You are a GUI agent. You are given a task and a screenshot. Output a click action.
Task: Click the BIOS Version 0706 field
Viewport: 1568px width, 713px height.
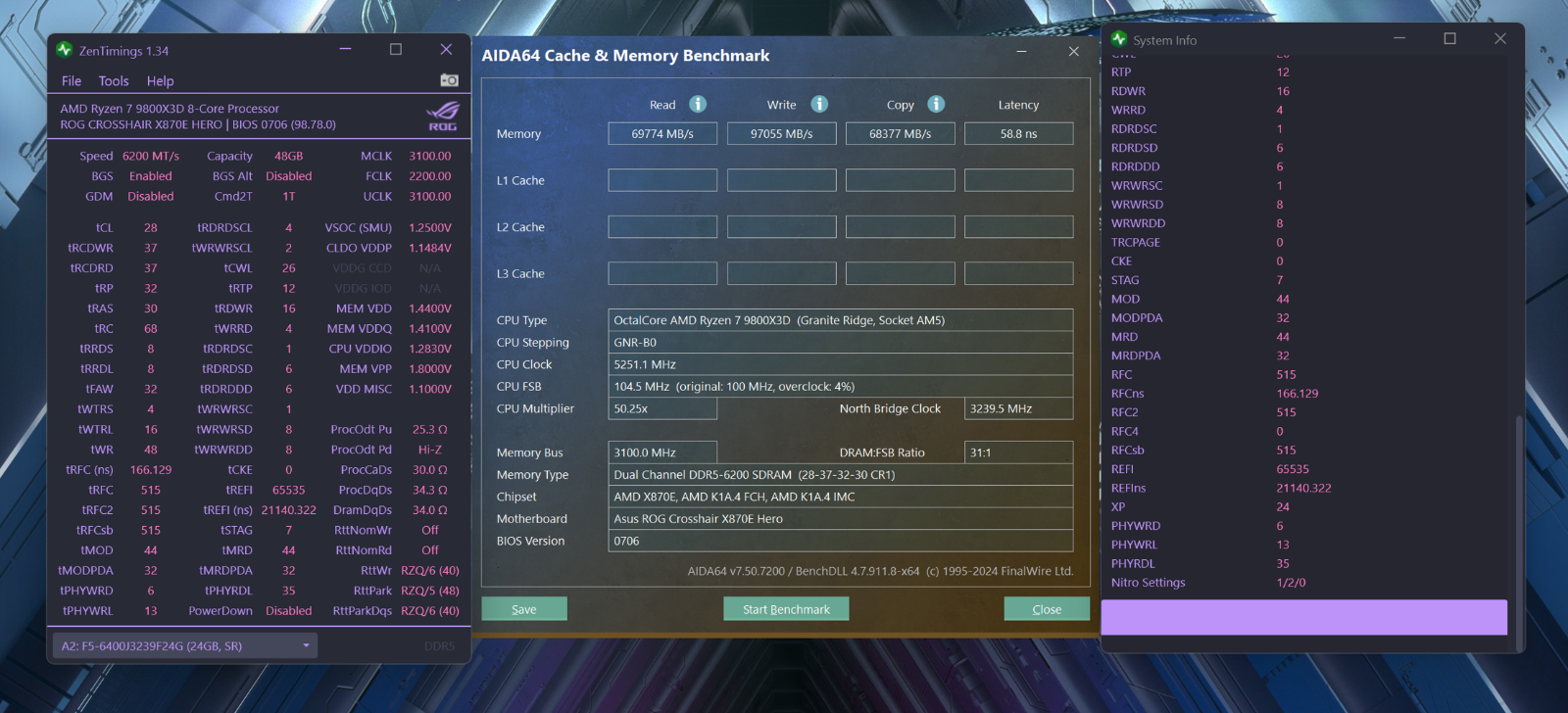click(841, 541)
